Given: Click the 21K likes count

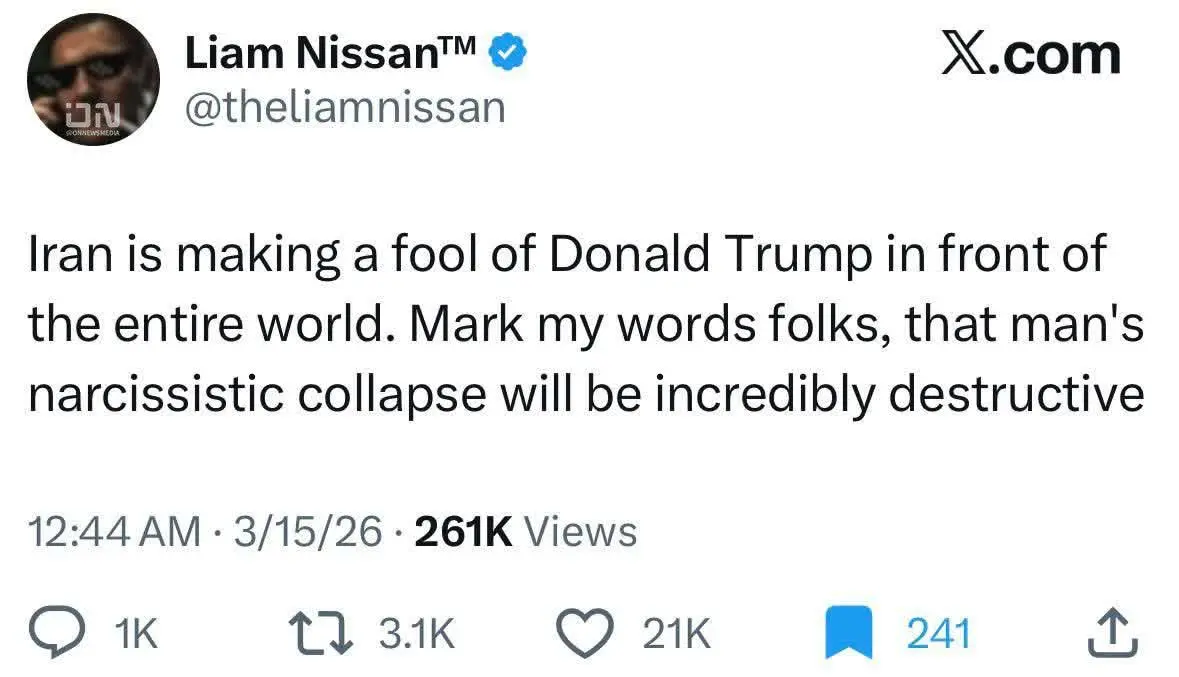Looking at the screenshot, I should pos(676,634).
